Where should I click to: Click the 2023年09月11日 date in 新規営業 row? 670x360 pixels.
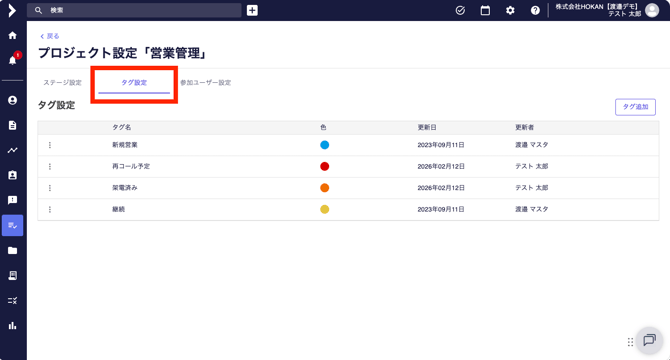[441, 145]
